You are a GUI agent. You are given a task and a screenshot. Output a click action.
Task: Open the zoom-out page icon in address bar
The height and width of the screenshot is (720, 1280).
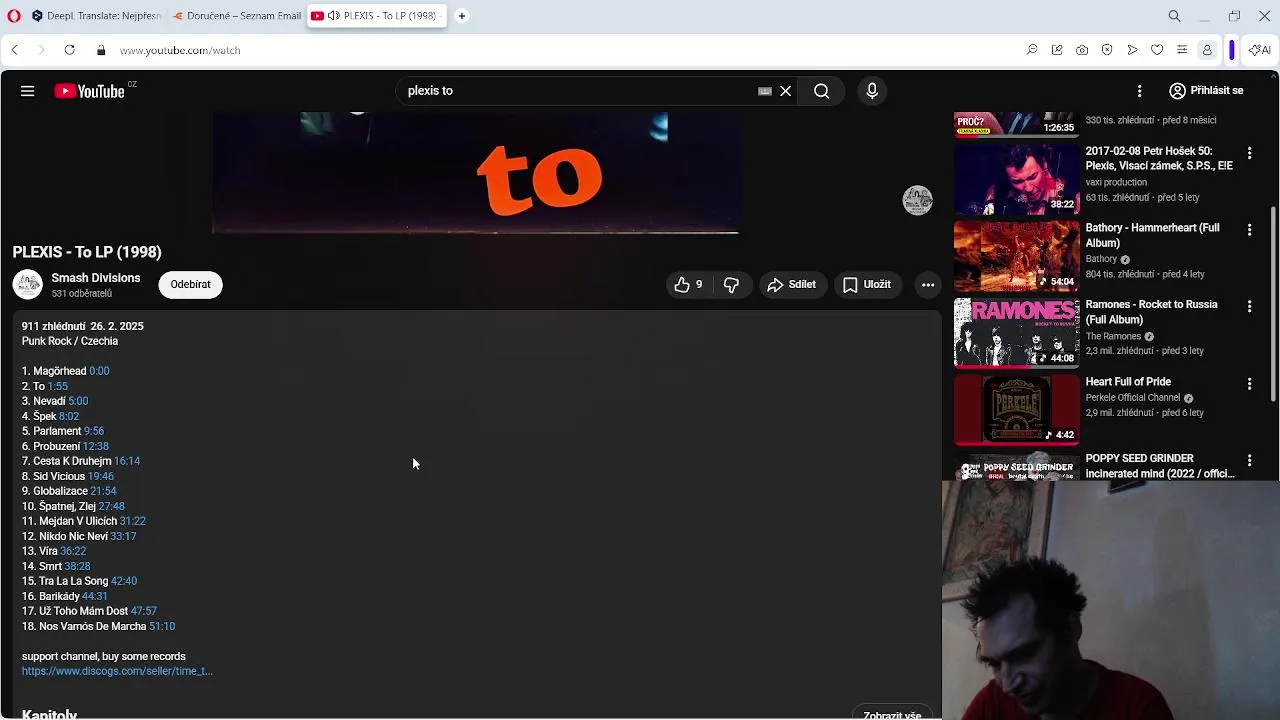(1032, 50)
